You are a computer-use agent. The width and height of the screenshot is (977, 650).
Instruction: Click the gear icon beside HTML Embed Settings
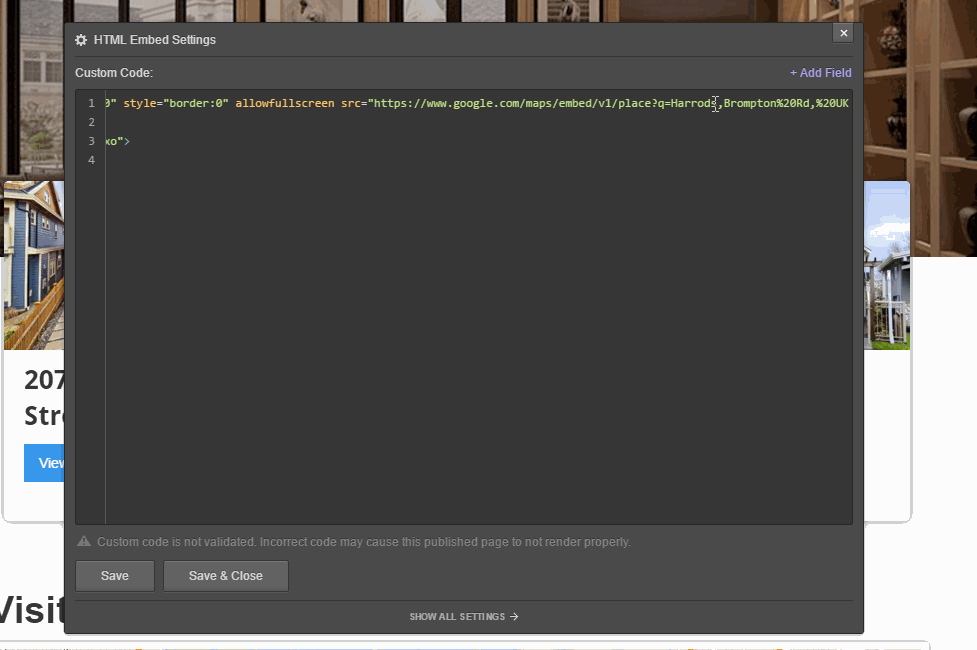pos(81,40)
